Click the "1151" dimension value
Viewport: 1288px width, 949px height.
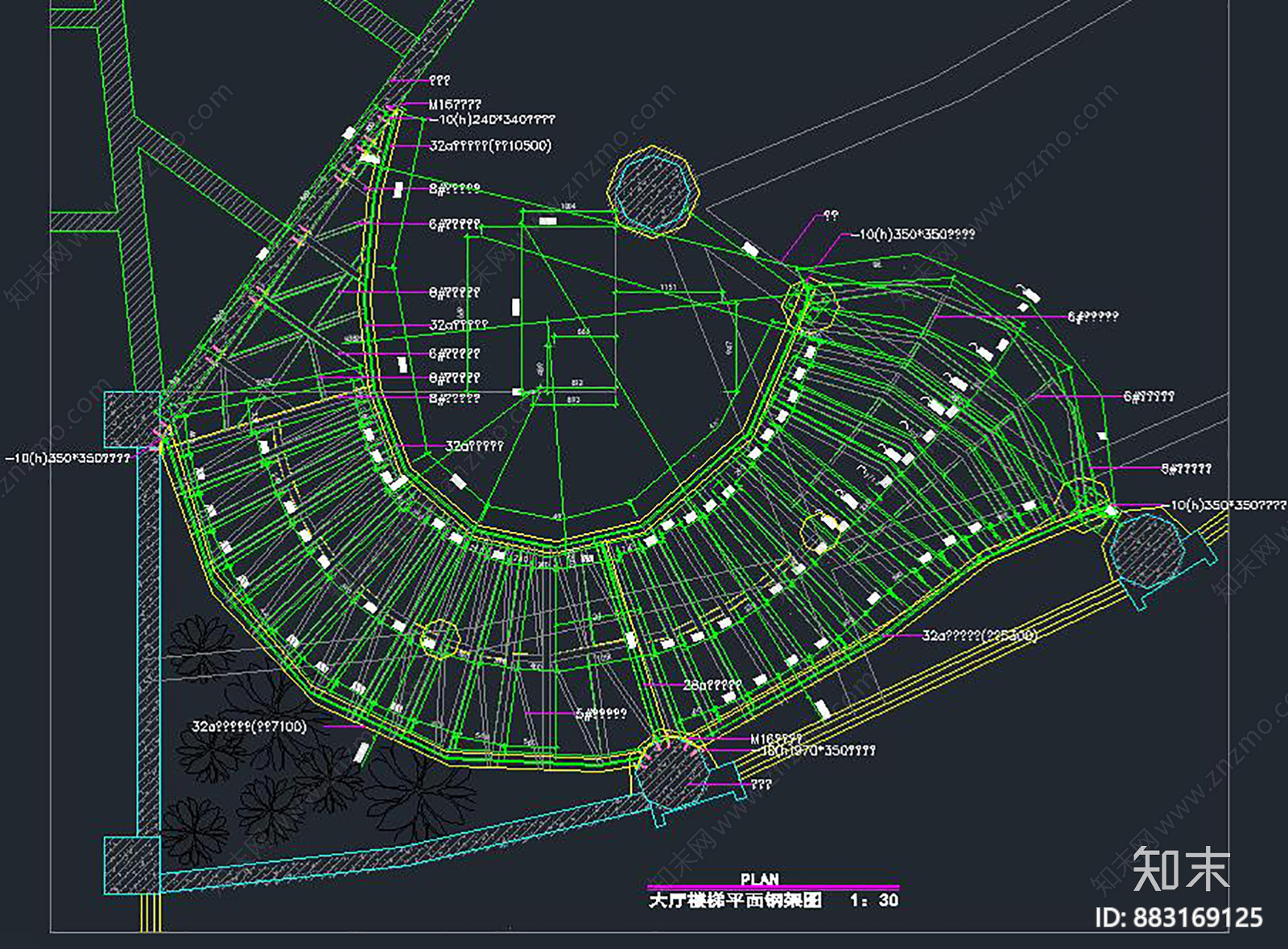(668, 287)
